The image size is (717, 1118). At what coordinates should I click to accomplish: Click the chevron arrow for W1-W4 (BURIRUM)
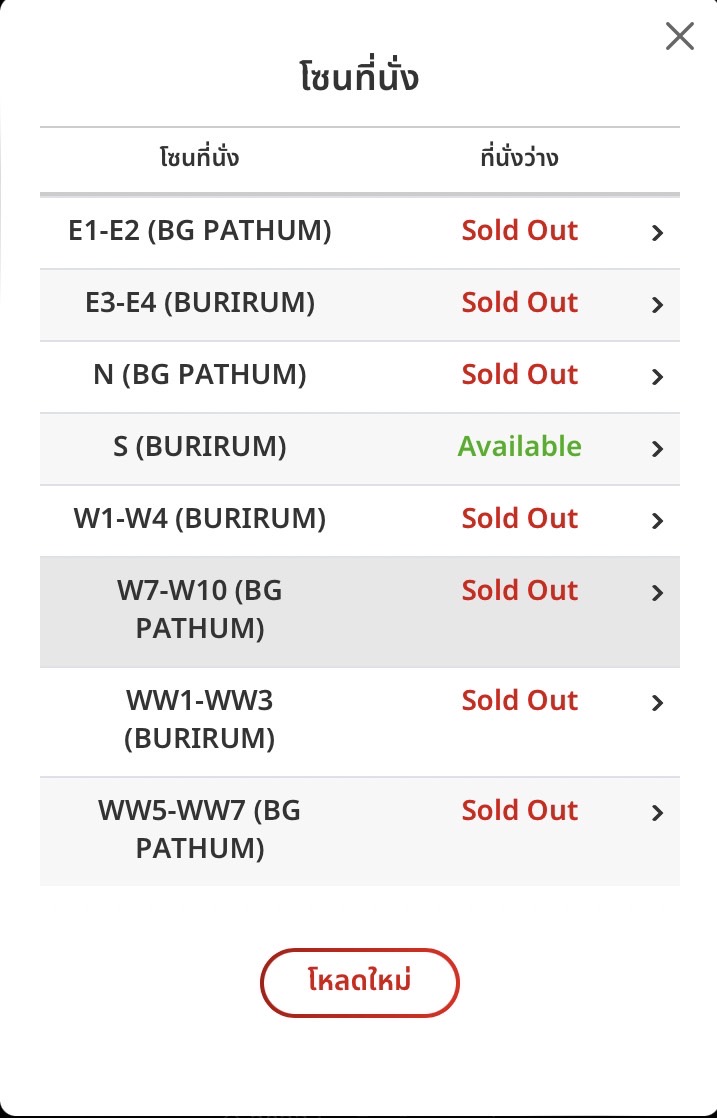[657, 521]
